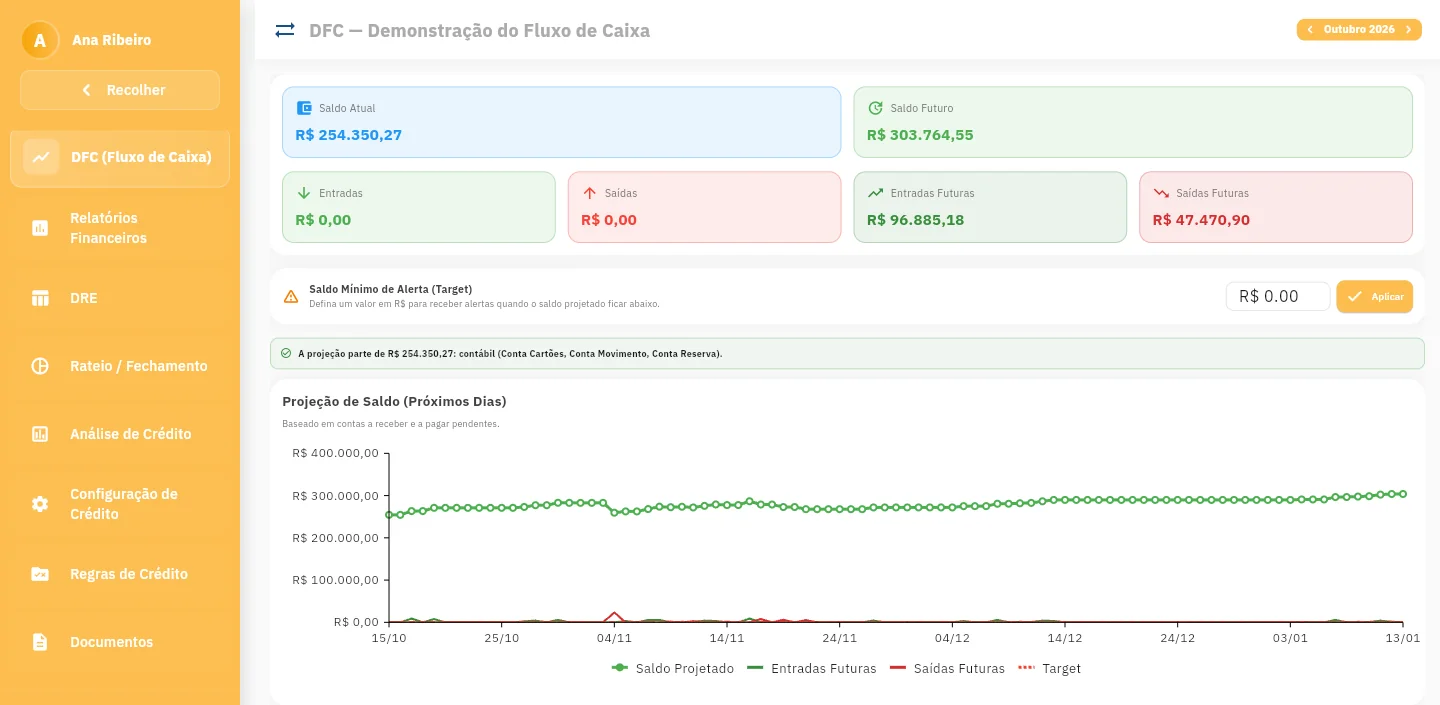Click the red Saídas Futuras spike at 04/11
The width and height of the screenshot is (1440, 705).
pyautogui.click(x=614, y=614)
